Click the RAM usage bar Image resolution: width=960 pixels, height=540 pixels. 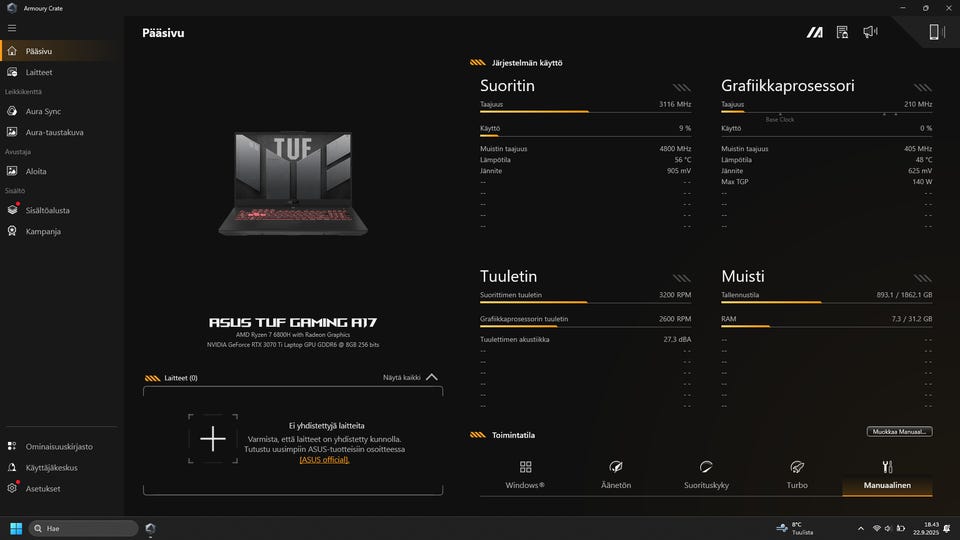pos(827,326)
